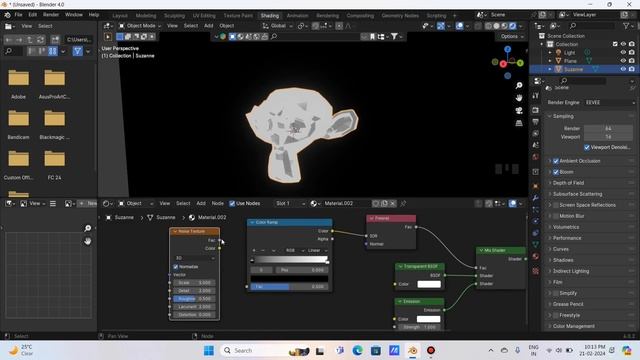Hide the Light object in outliner
Screen dimensions: 640x360
point(623,52)
